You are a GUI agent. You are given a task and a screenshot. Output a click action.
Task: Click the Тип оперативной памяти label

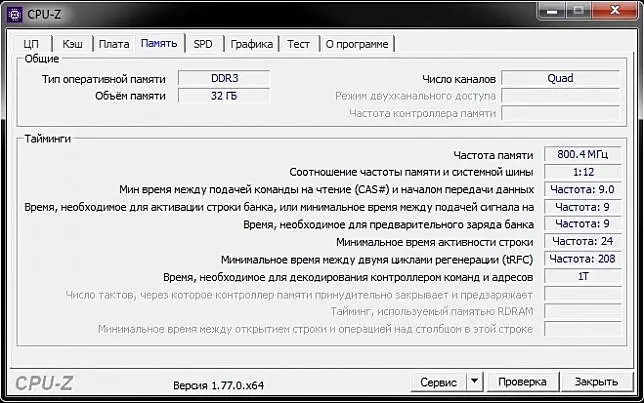pyautogui.click(x=104, y=79)
